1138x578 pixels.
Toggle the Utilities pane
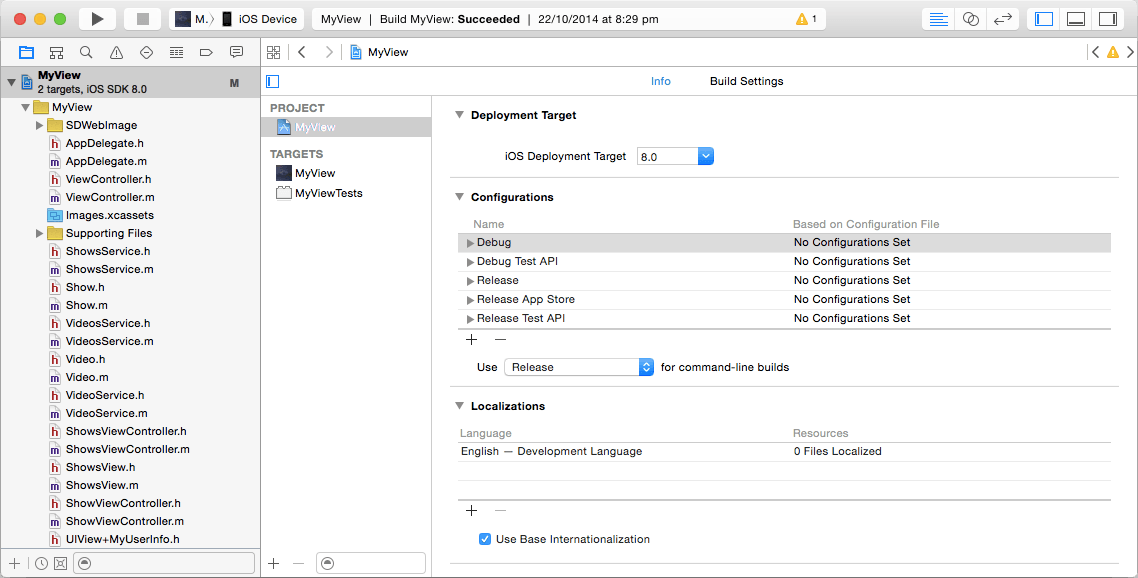(1108, 19)
